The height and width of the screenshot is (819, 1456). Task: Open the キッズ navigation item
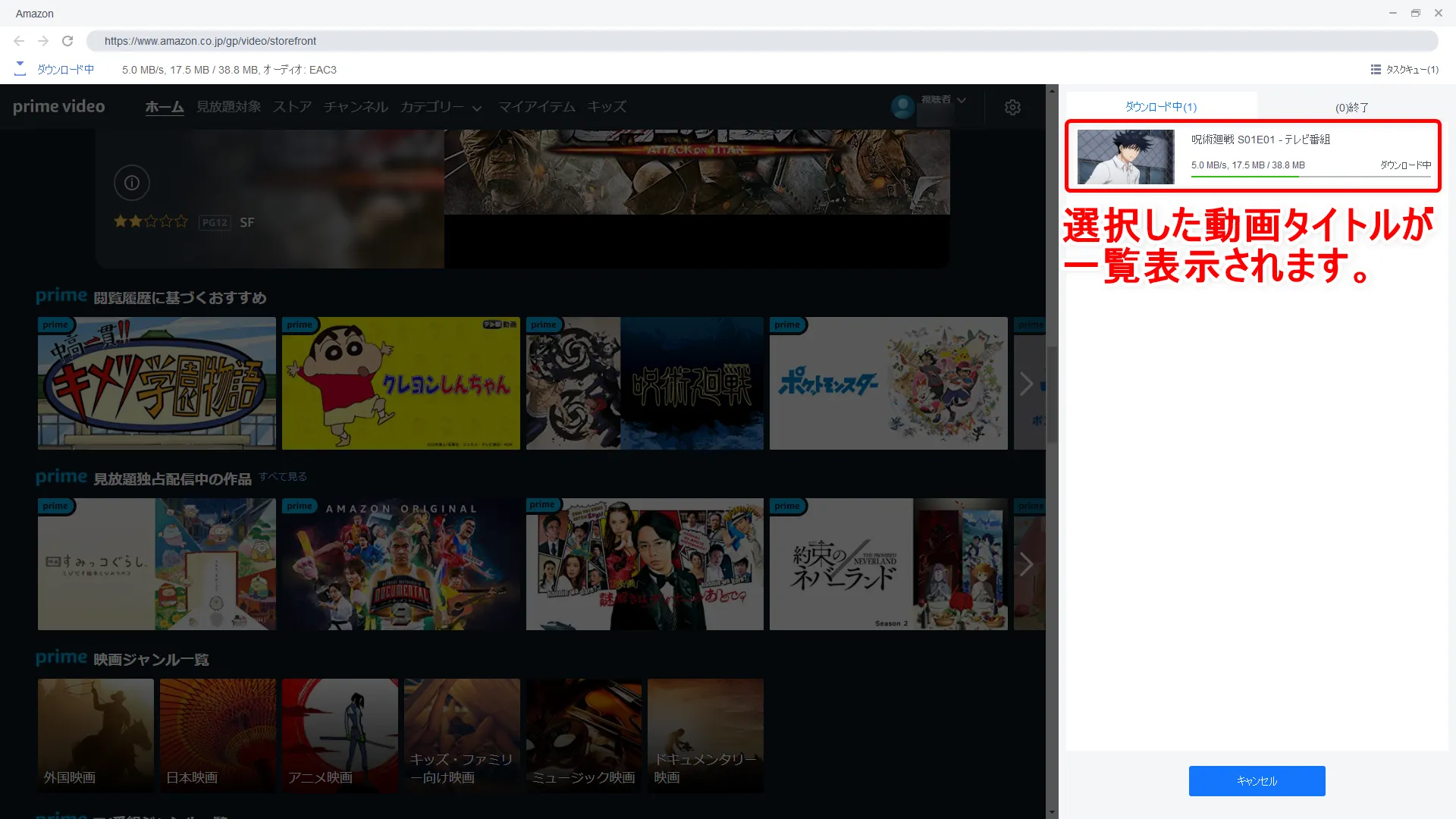point(607,107)
